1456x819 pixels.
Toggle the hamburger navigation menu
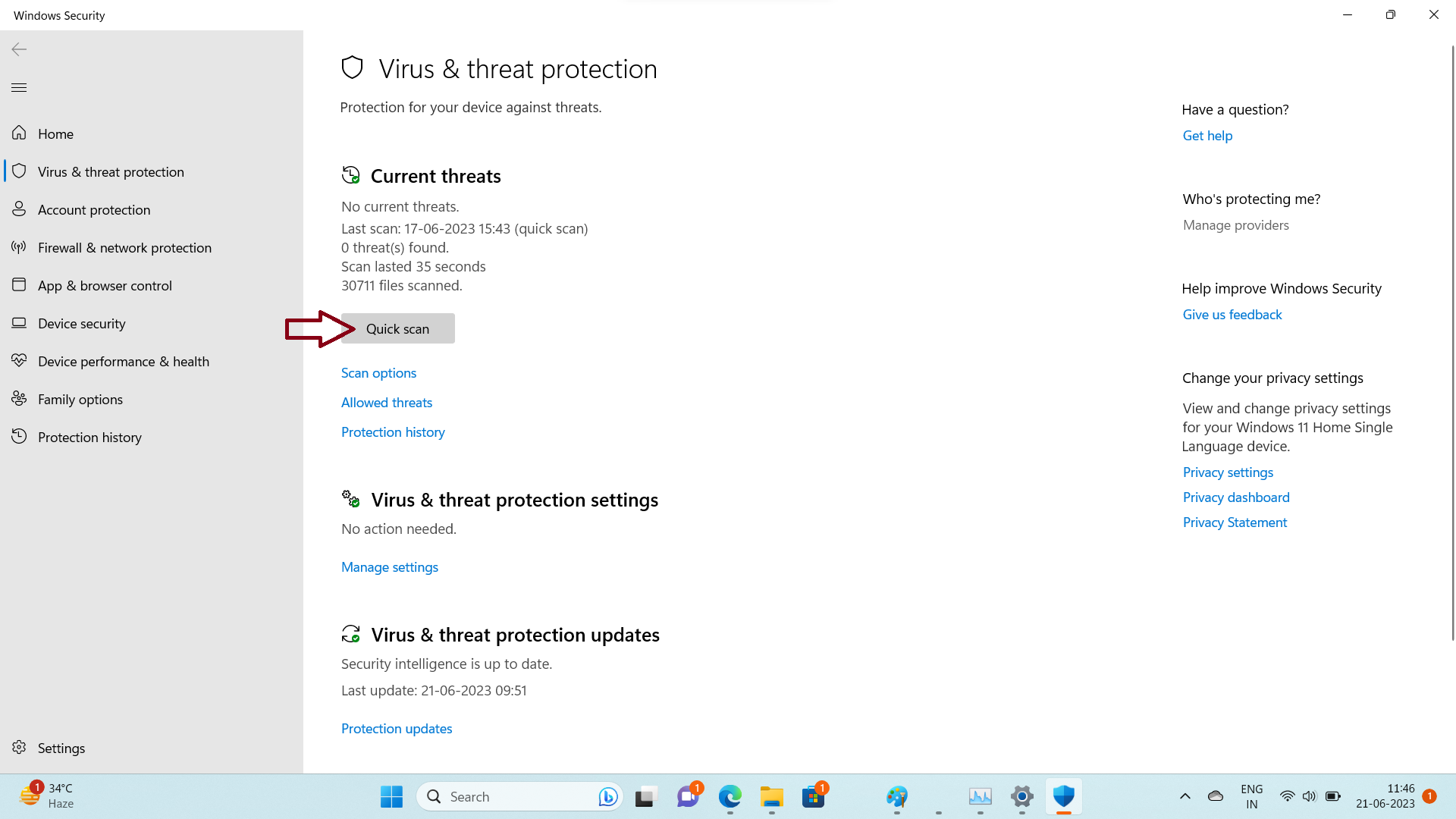(x=19, y=87)
